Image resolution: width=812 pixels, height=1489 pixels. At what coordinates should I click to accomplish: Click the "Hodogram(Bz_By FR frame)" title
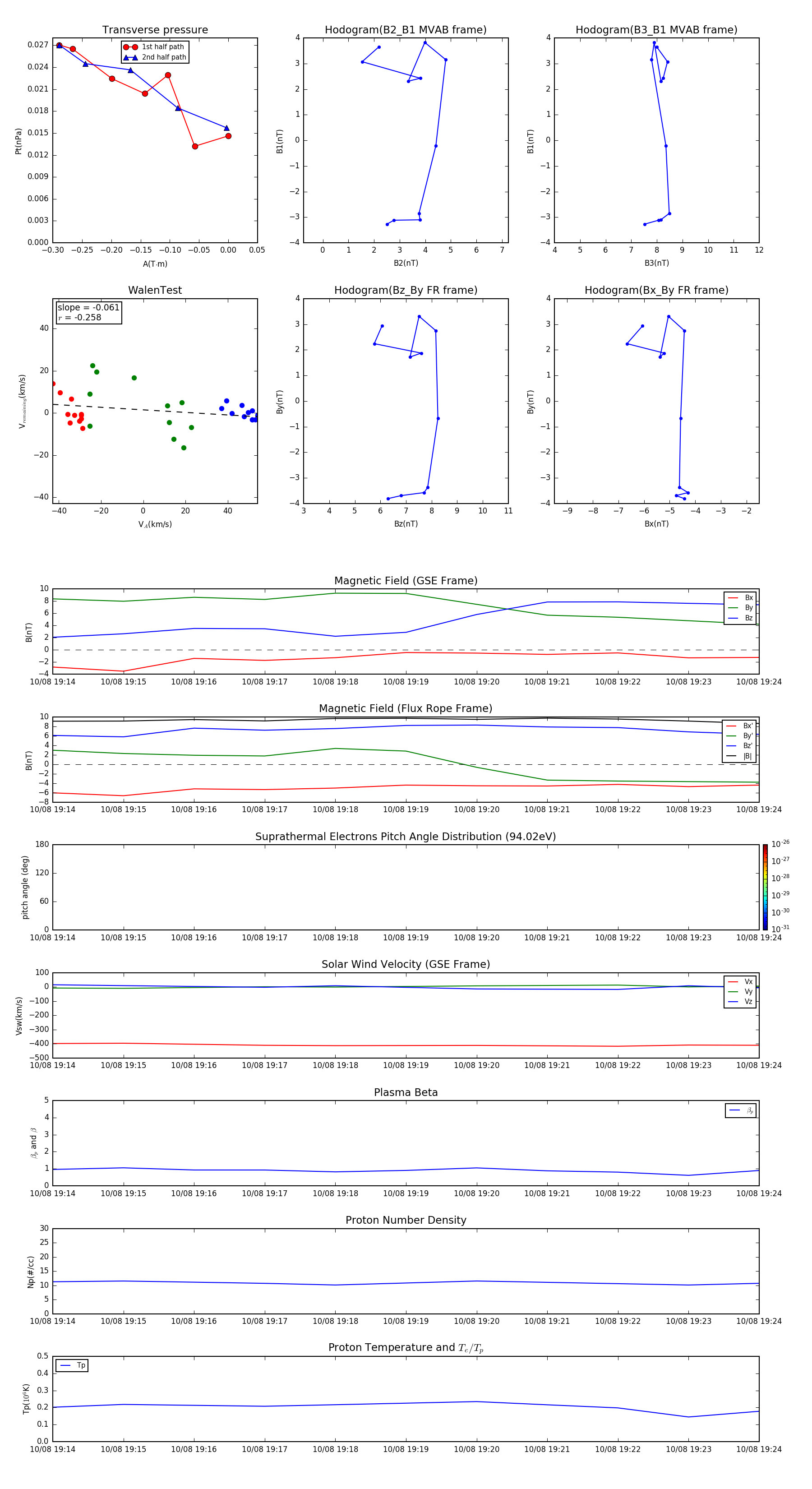[x=406, y=290]
